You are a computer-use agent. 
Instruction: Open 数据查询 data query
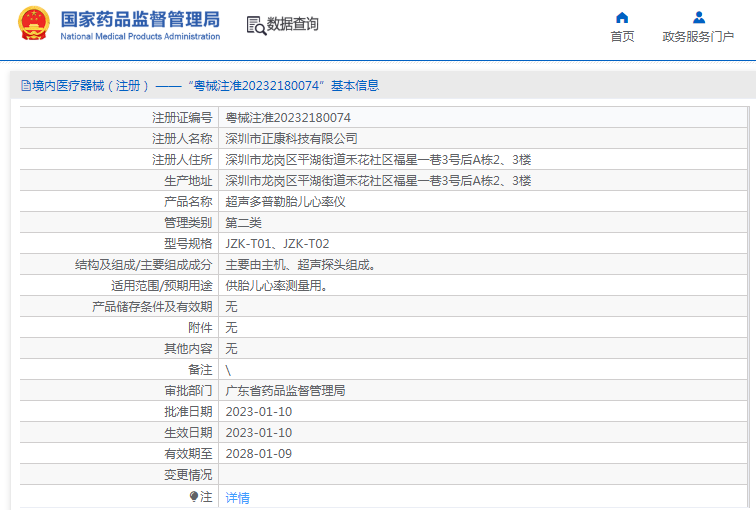click(x=293, y=24)
